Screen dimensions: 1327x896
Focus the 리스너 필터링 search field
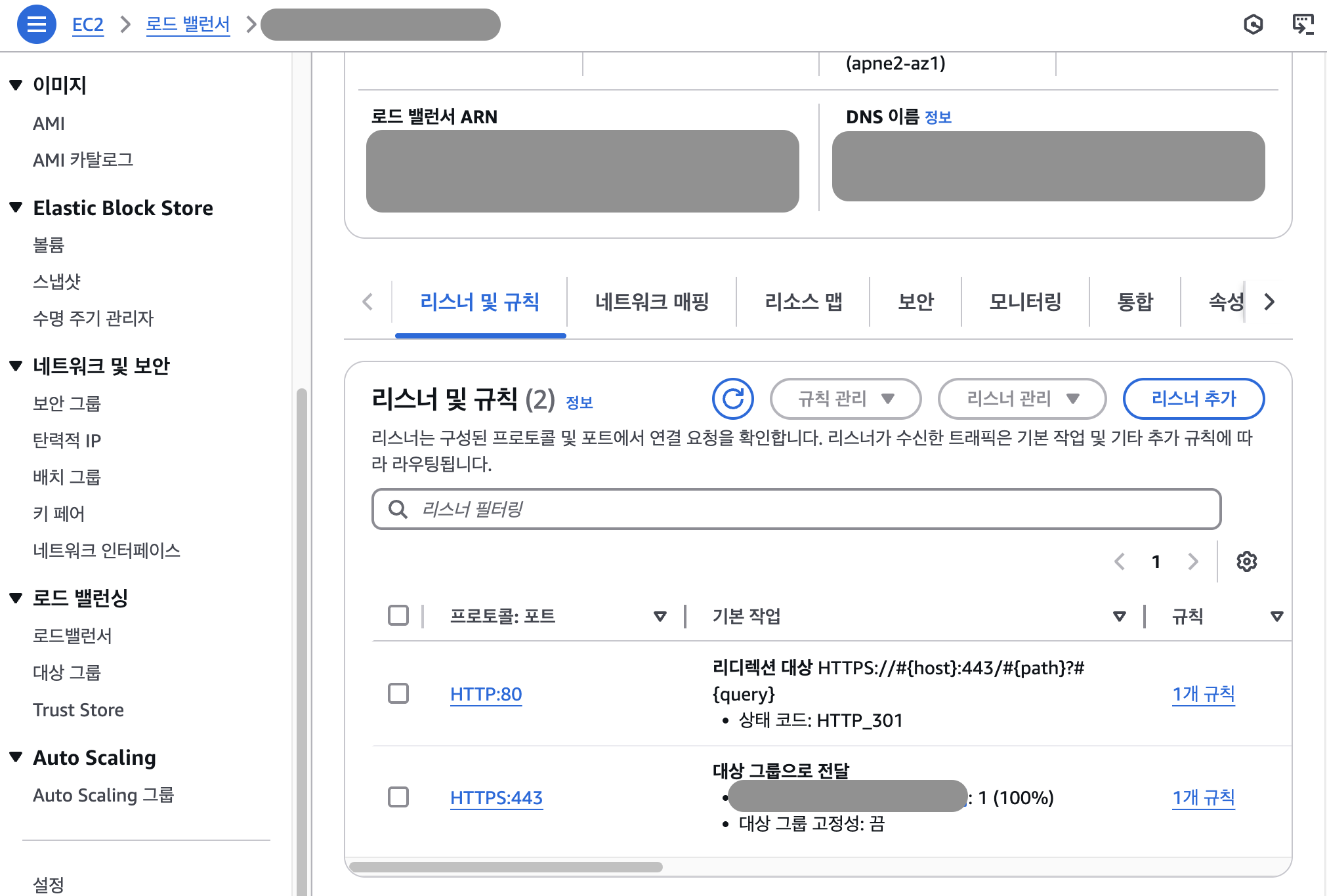click(x=796, y=509)
